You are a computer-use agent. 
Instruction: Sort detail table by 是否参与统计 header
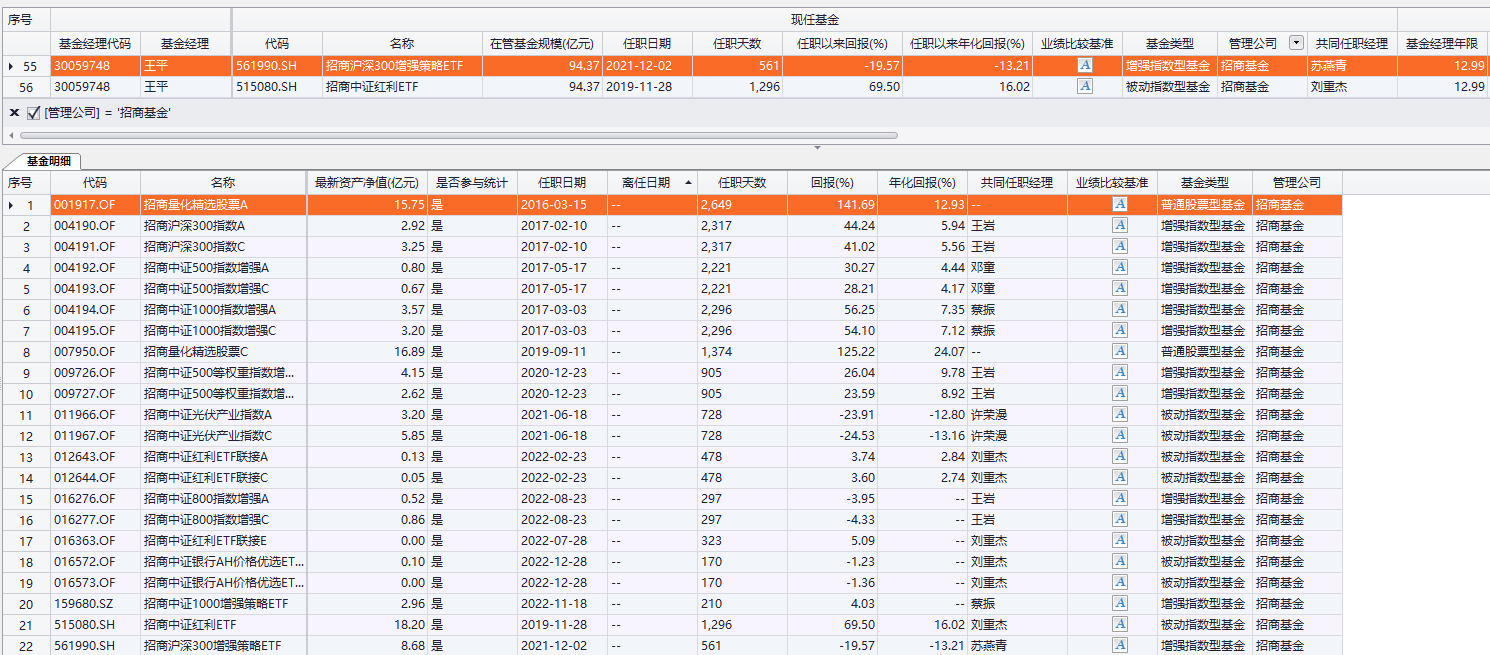pyautogui.click(x=472, y=183)
